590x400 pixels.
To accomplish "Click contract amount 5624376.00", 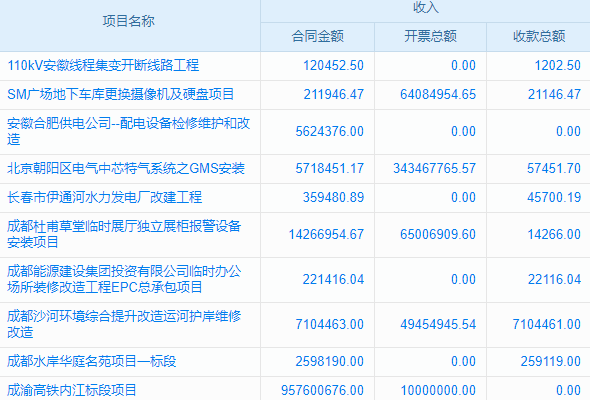I will [330, 131].
